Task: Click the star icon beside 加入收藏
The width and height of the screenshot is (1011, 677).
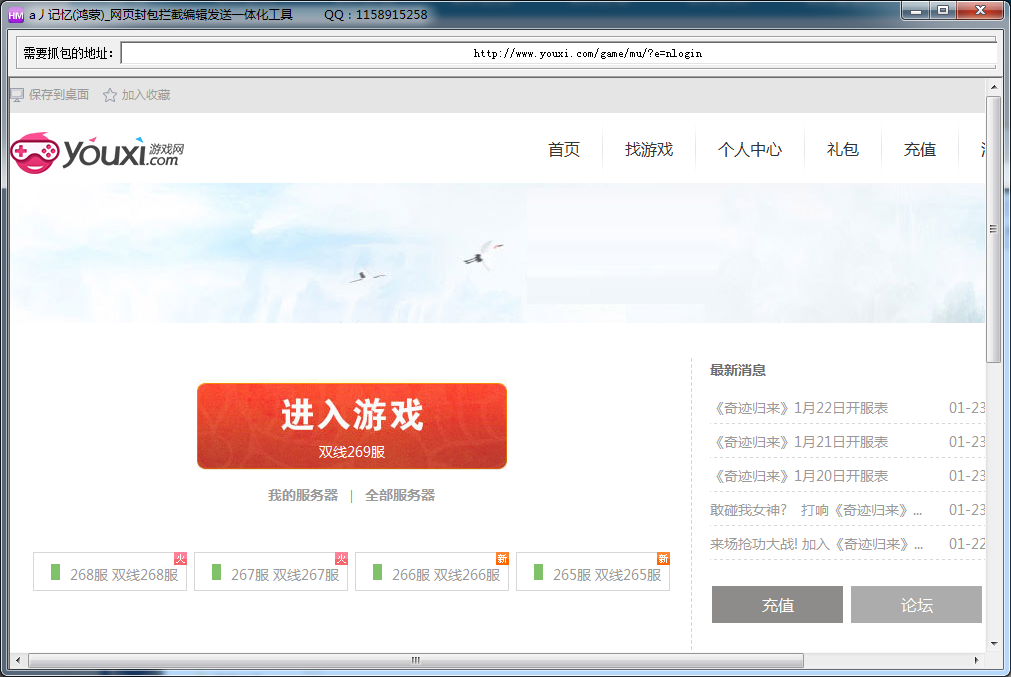Action: pyautogui.click(x=109, y=93)
